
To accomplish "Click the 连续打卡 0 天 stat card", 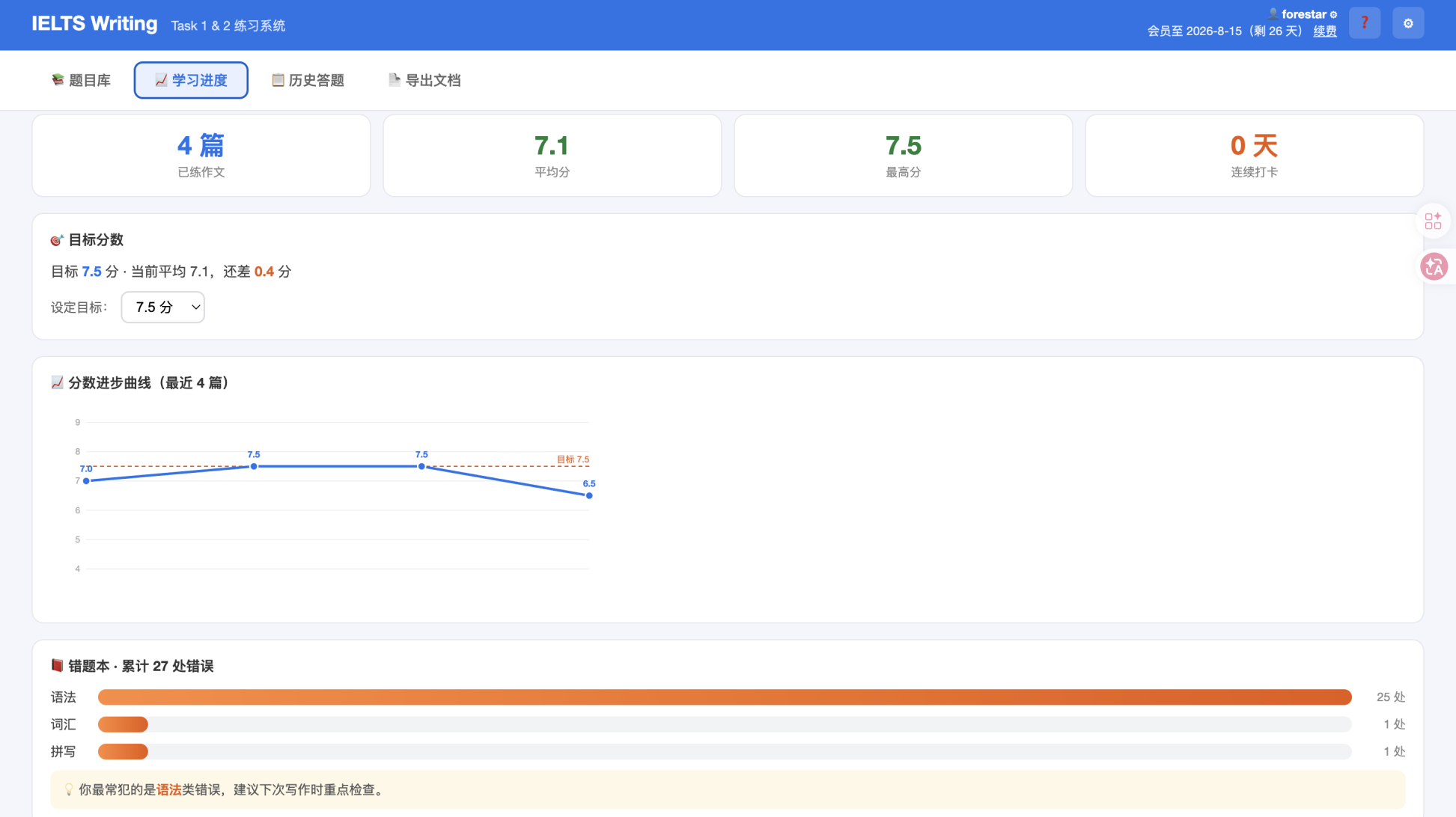I will [x=1254, y=156].
